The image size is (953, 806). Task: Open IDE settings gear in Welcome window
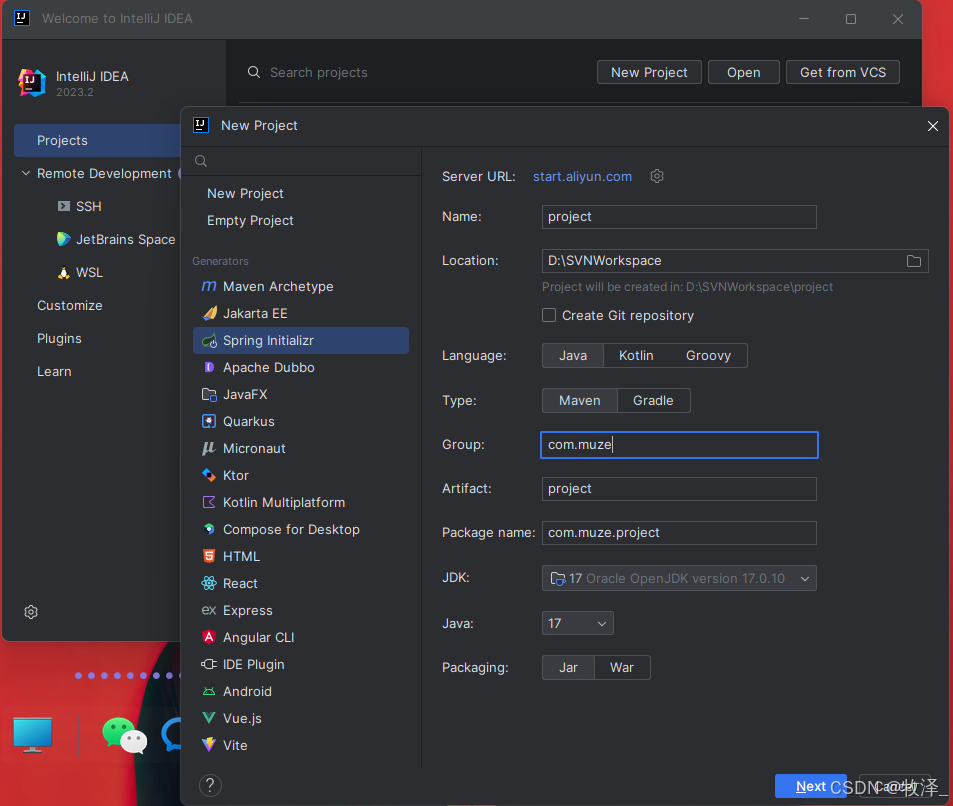click(31, 612)
